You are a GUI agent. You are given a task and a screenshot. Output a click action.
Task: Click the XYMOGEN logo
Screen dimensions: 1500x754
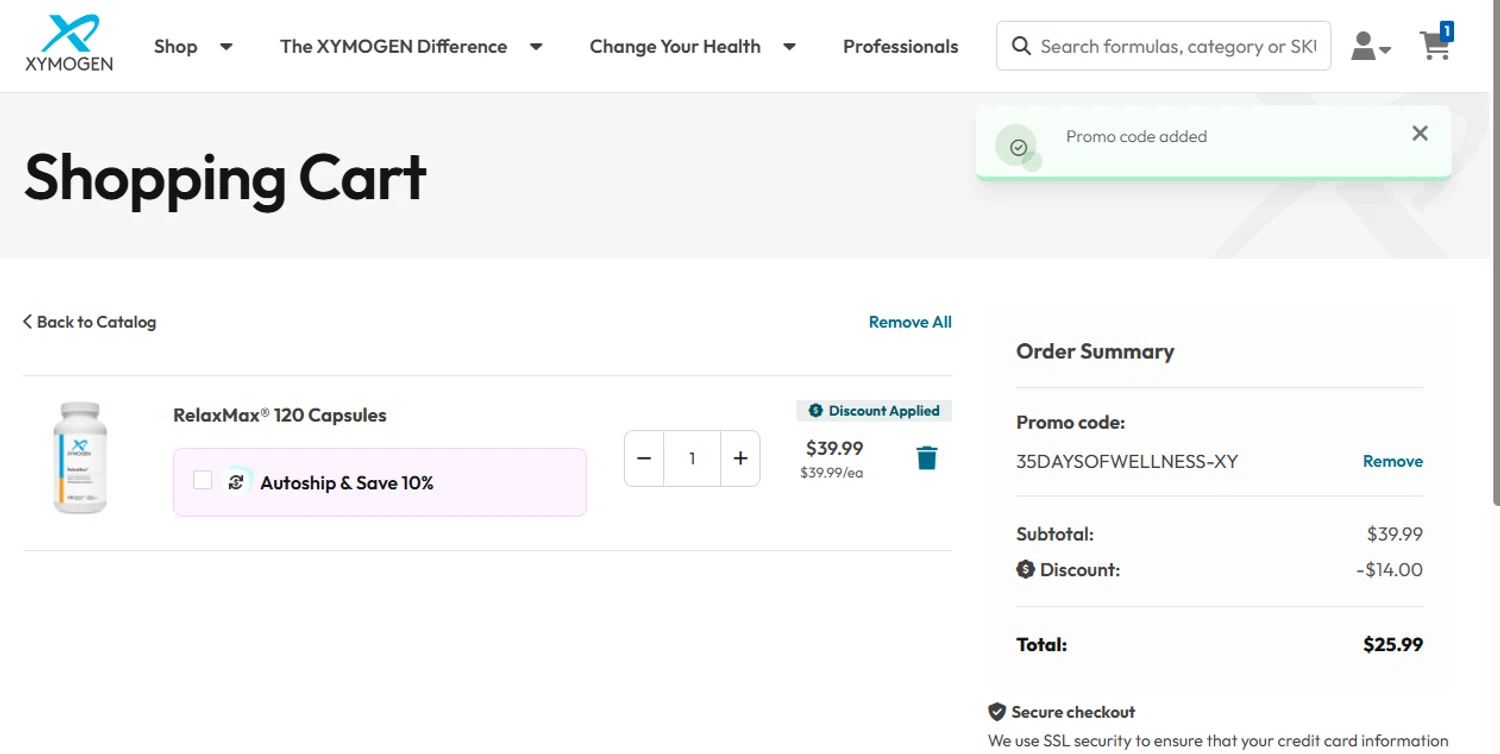click(69, 43)
